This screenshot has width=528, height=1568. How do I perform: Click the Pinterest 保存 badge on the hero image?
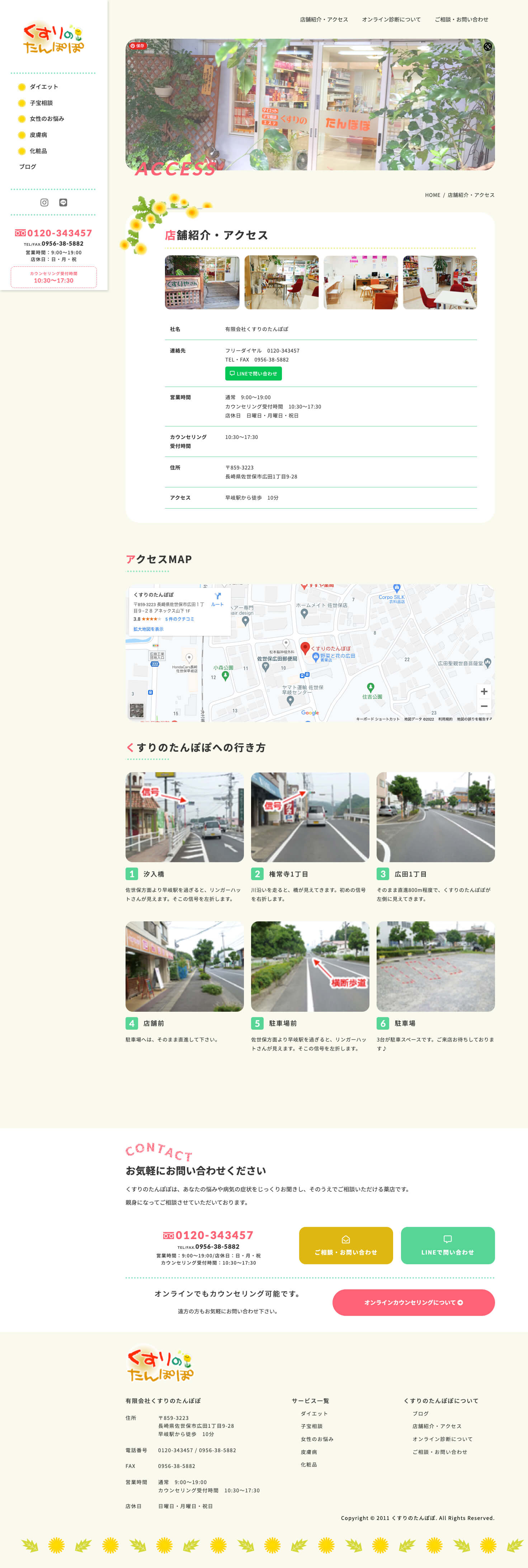pyautogui.click(x=138, y=46)
